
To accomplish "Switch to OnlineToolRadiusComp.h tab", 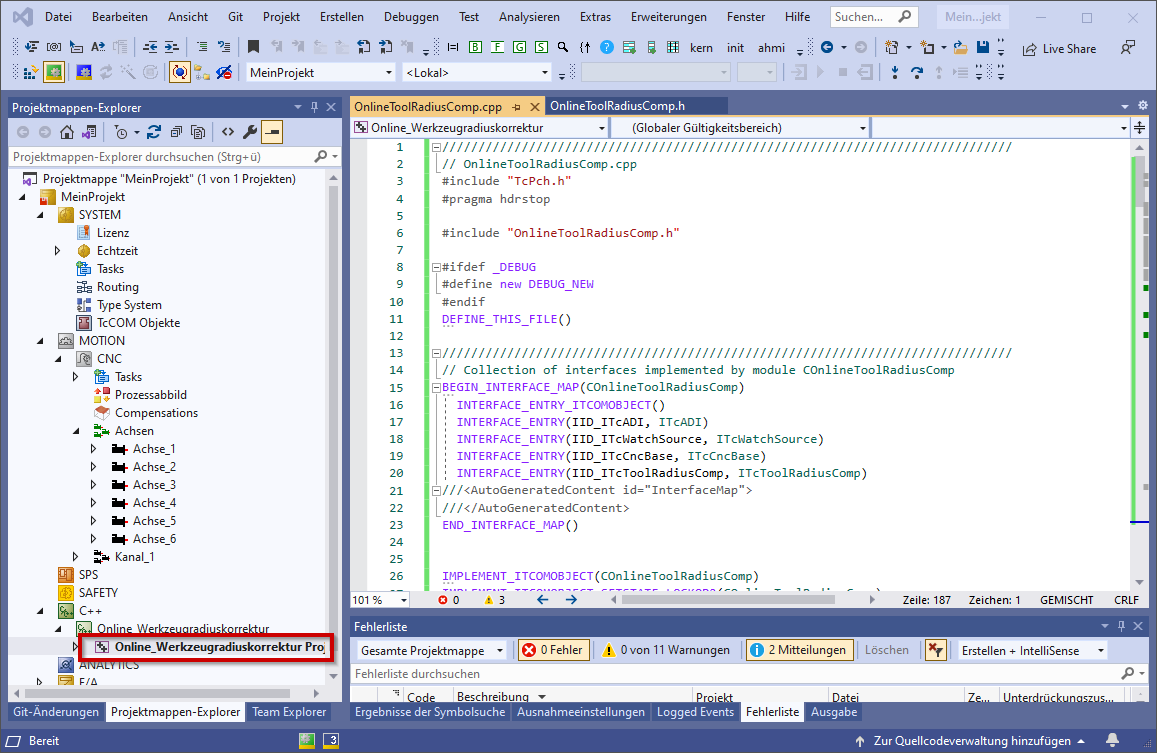I will coord(618,106).
